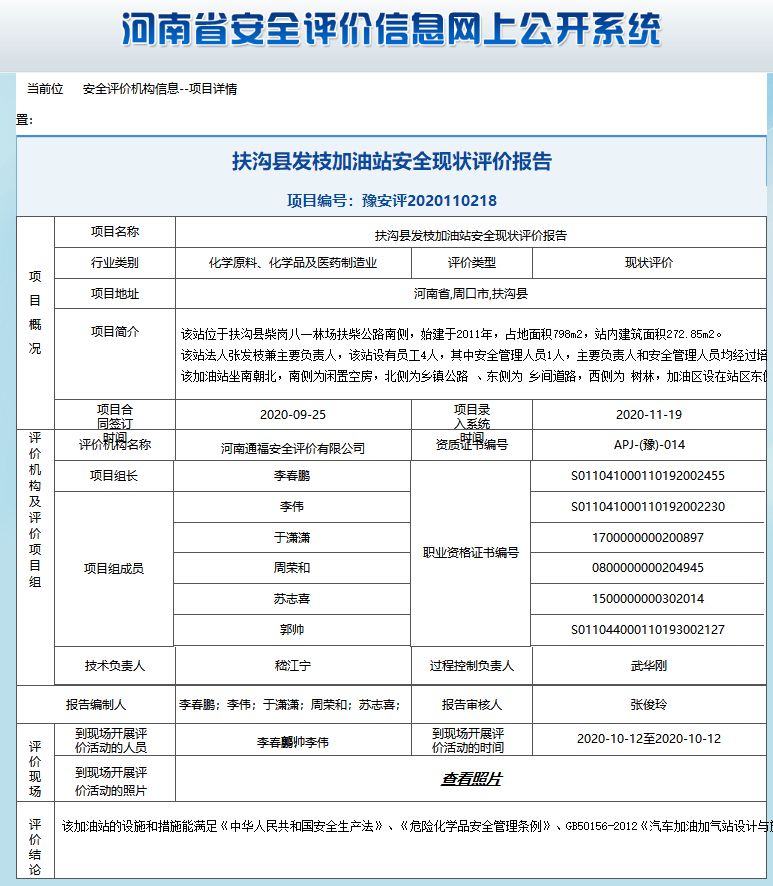Click technical lead name 嵇江宁
This screenshot has width=773, height=886.
click(293, 666)
